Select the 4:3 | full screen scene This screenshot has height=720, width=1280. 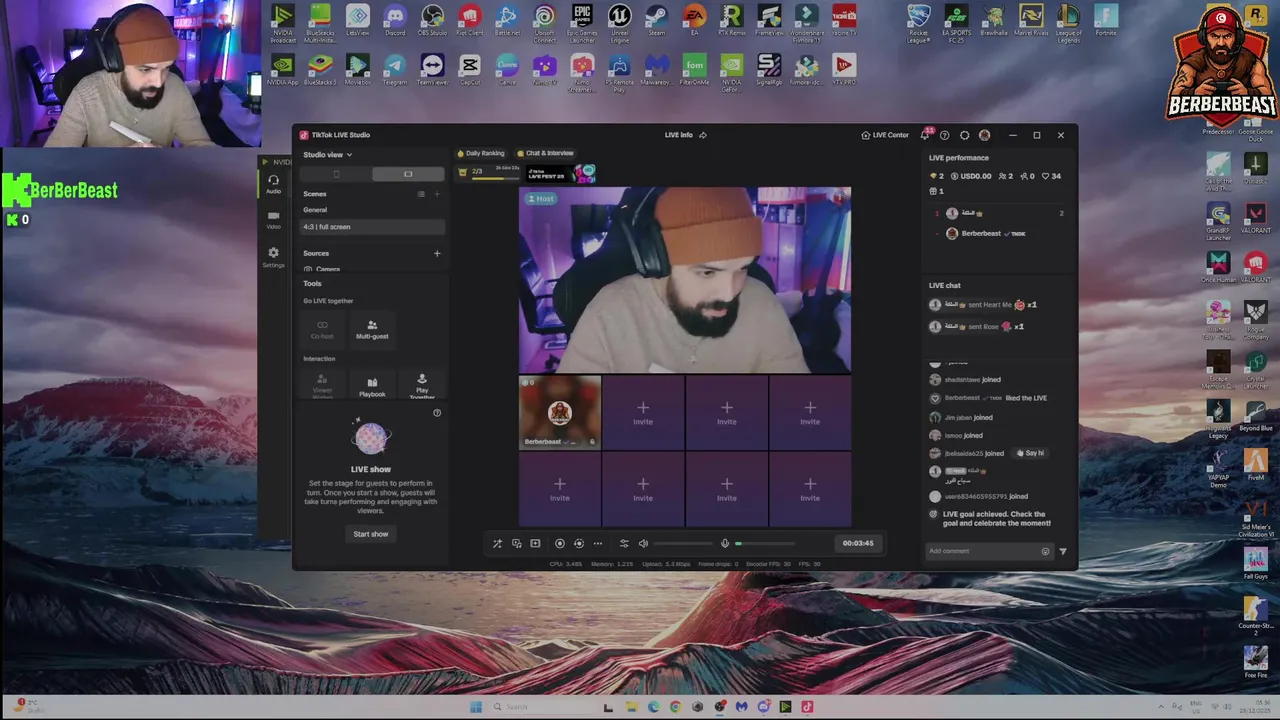372,227
